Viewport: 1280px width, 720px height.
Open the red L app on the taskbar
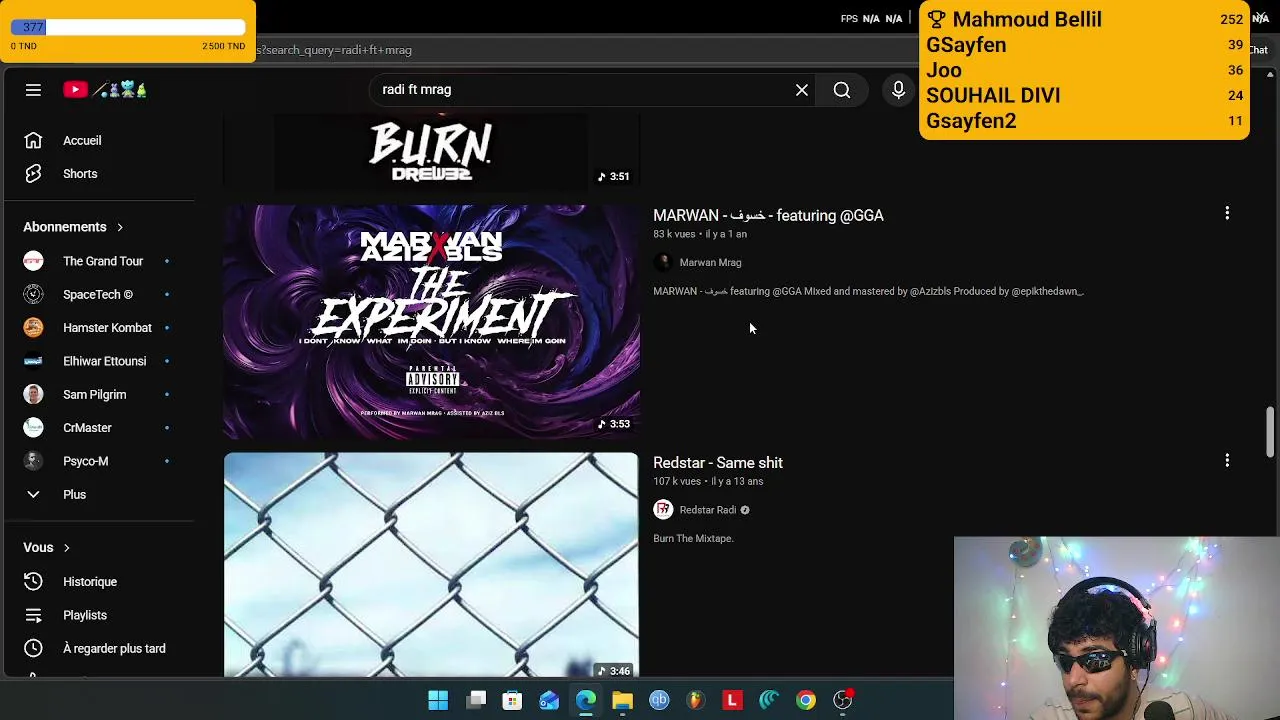point(732,701)
